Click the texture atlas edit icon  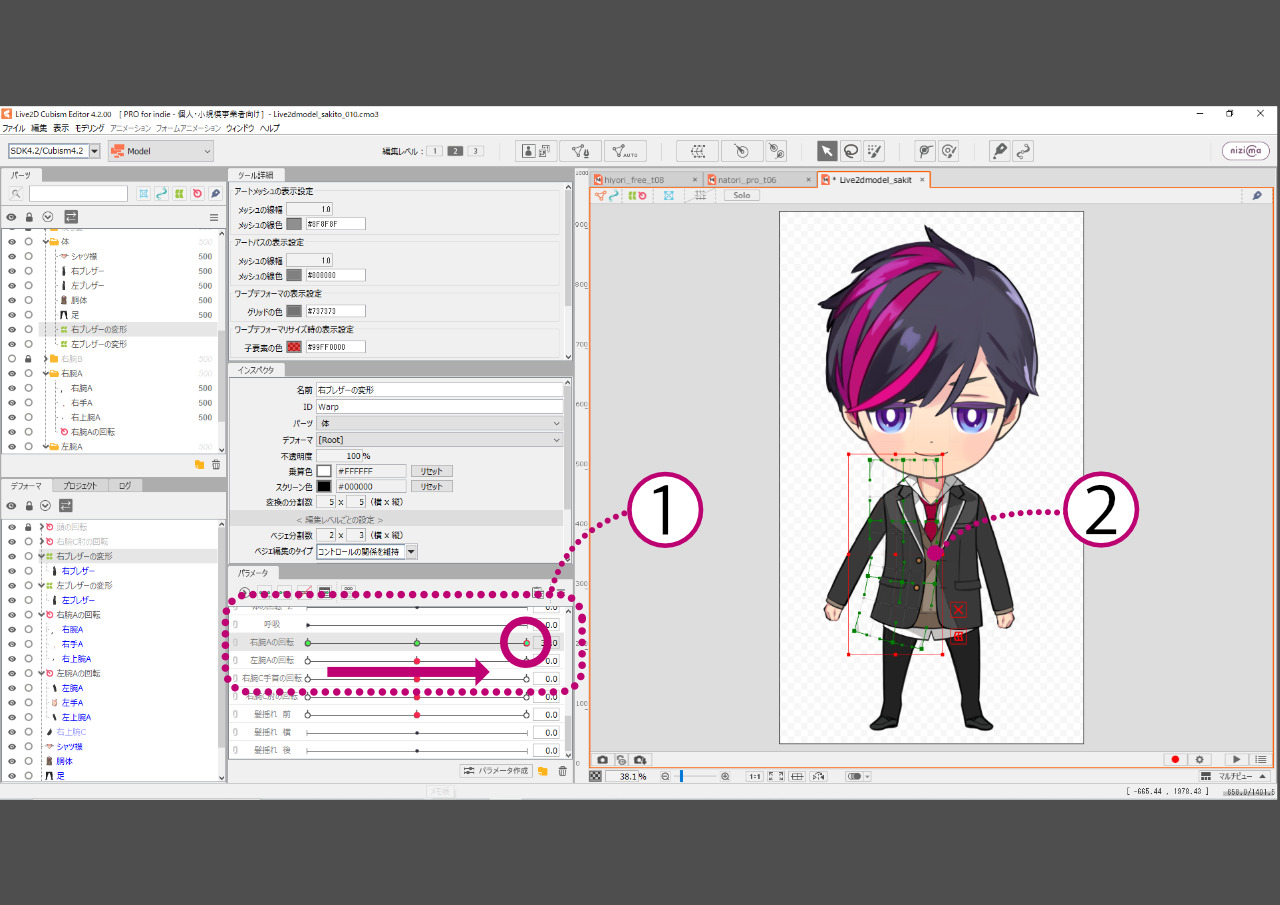536,151
